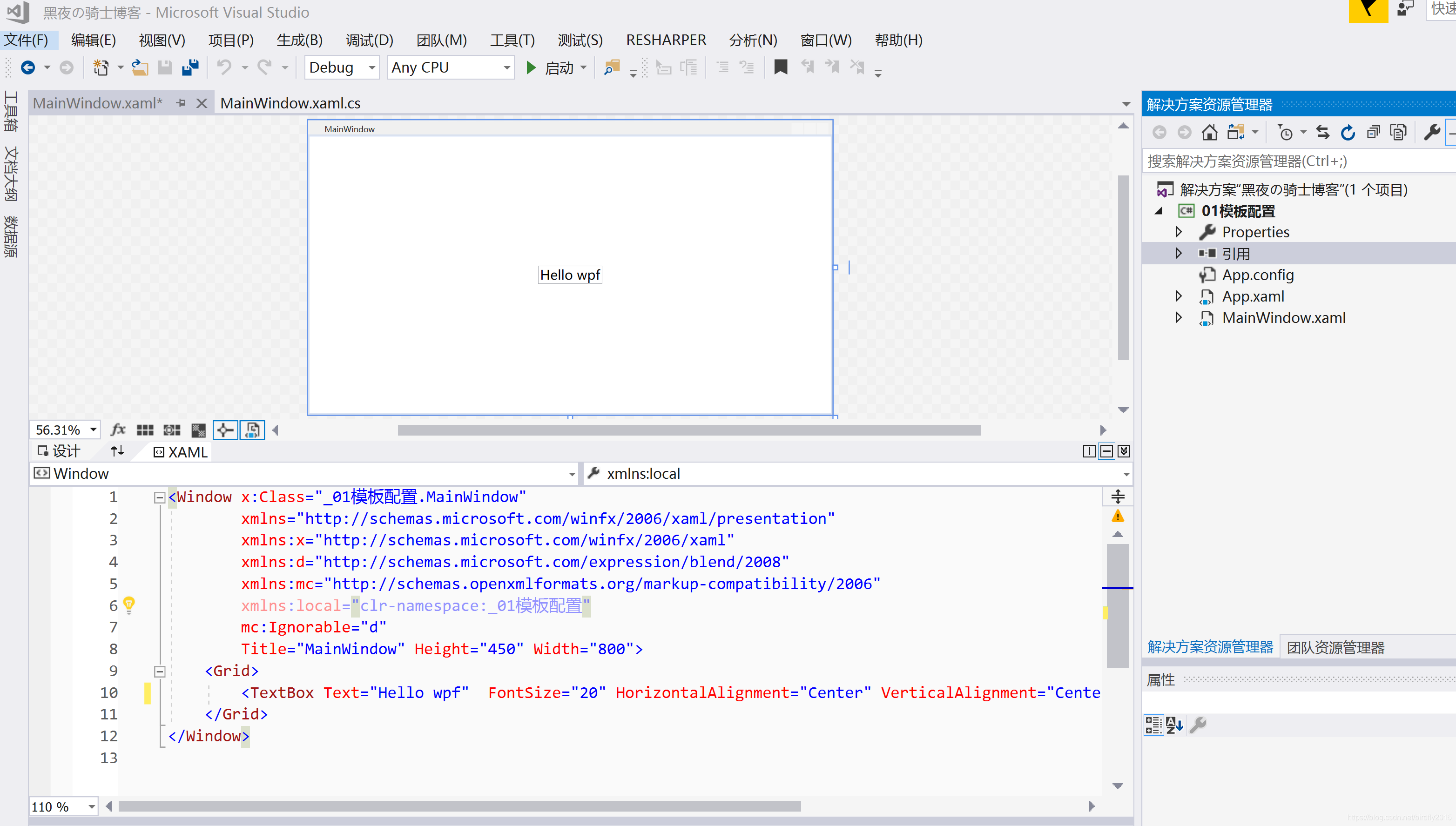This screenshot has width=1456, height=826.
Task: Collapse the 01模板配置 project node
Action: click(x=1159, y=211)
